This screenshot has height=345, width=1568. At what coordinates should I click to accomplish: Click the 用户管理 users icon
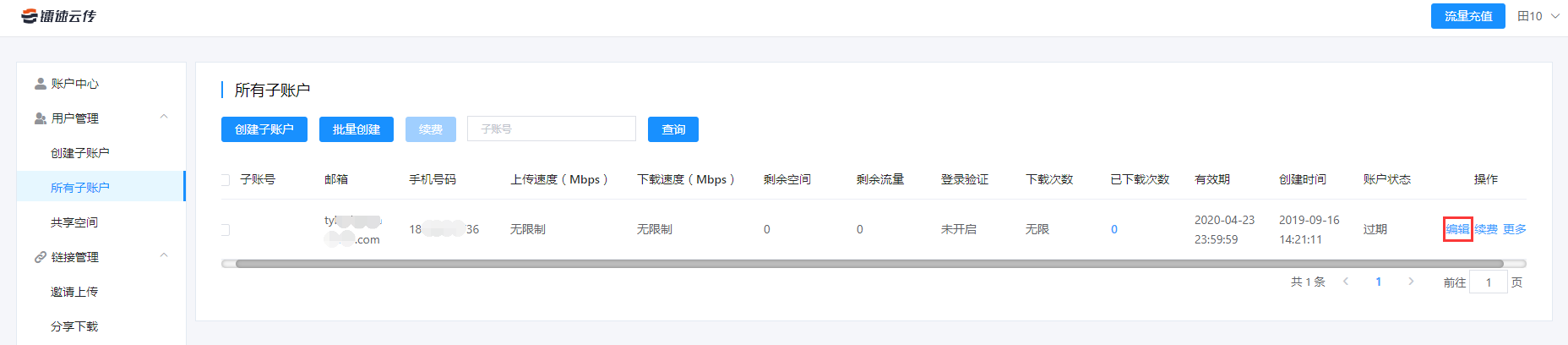(40, 118)
